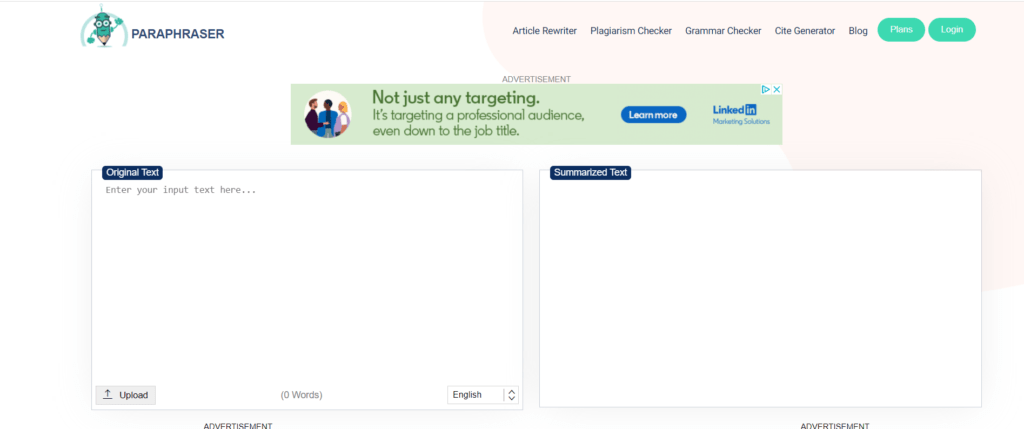
Task: Click the people illustration in the ad
Action: point(328,114)
